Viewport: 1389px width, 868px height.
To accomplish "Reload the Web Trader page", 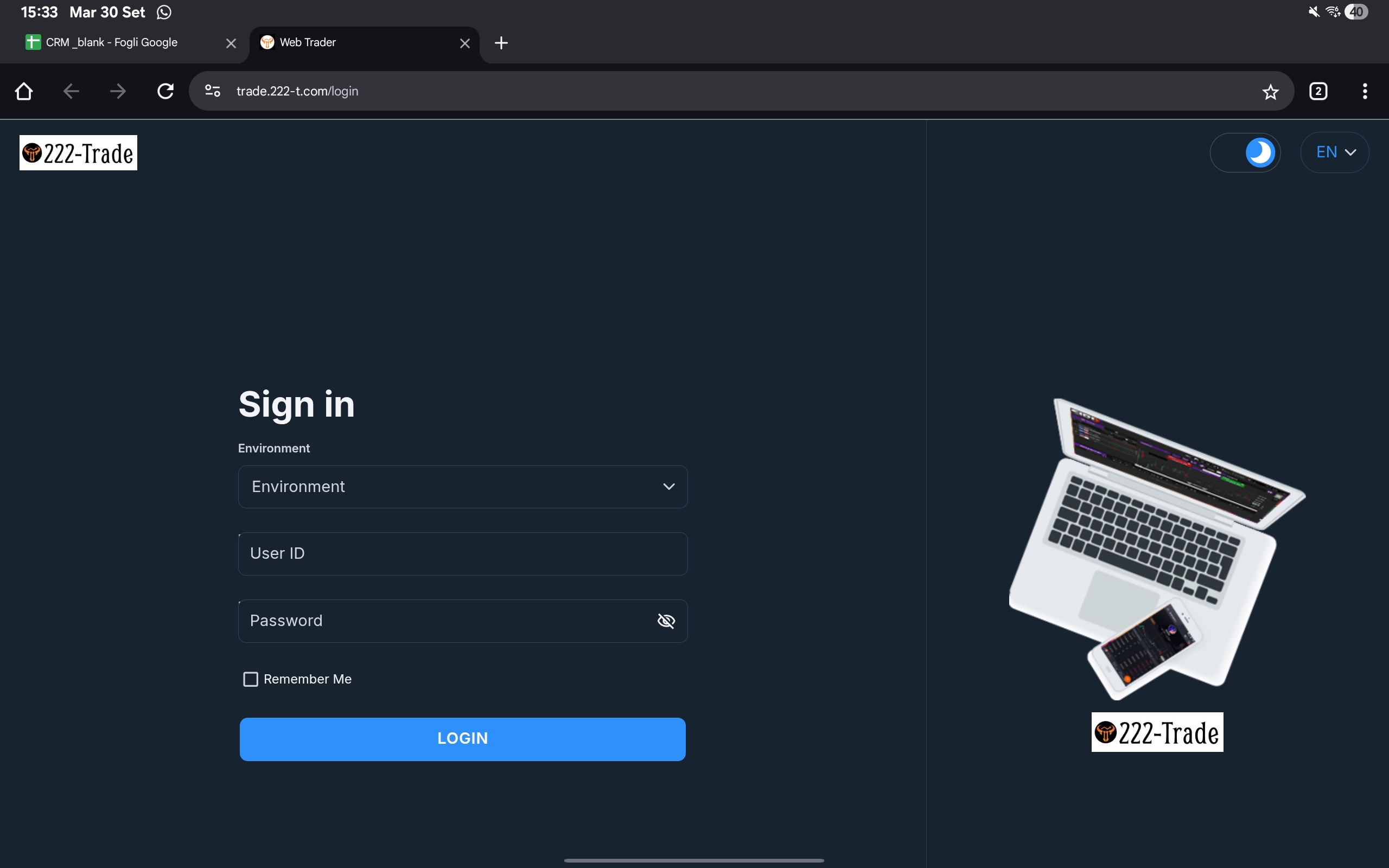I will [165, 91].
